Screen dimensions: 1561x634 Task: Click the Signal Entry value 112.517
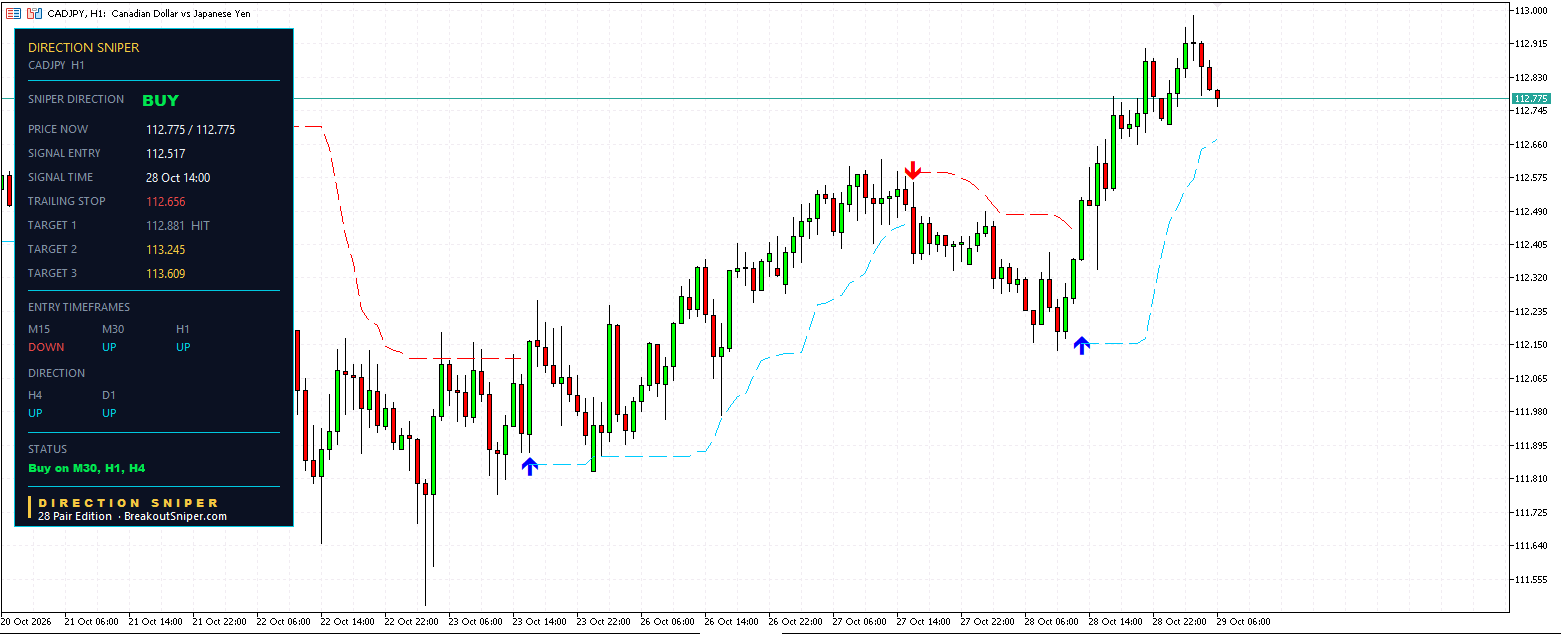[x=166, y=154]
